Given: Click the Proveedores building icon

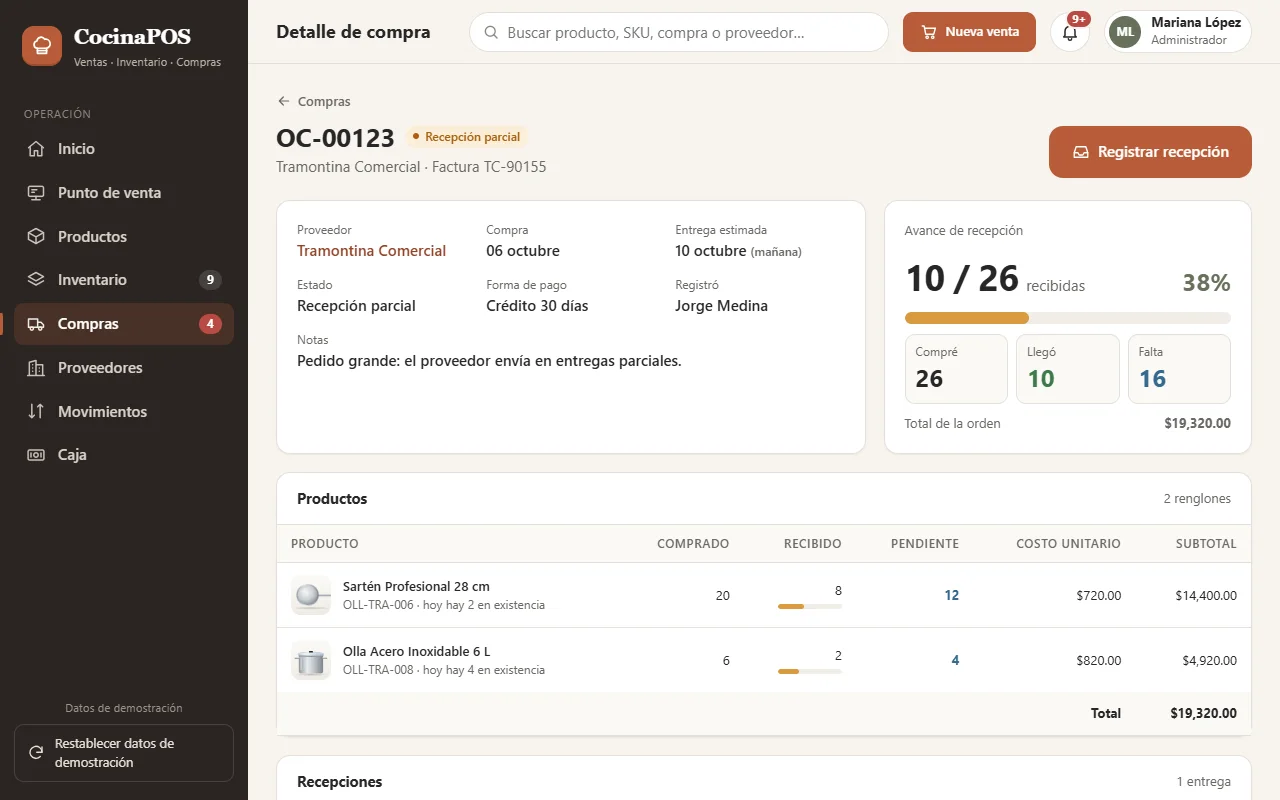Looking at the screenshot, I should tap(36, 368).
